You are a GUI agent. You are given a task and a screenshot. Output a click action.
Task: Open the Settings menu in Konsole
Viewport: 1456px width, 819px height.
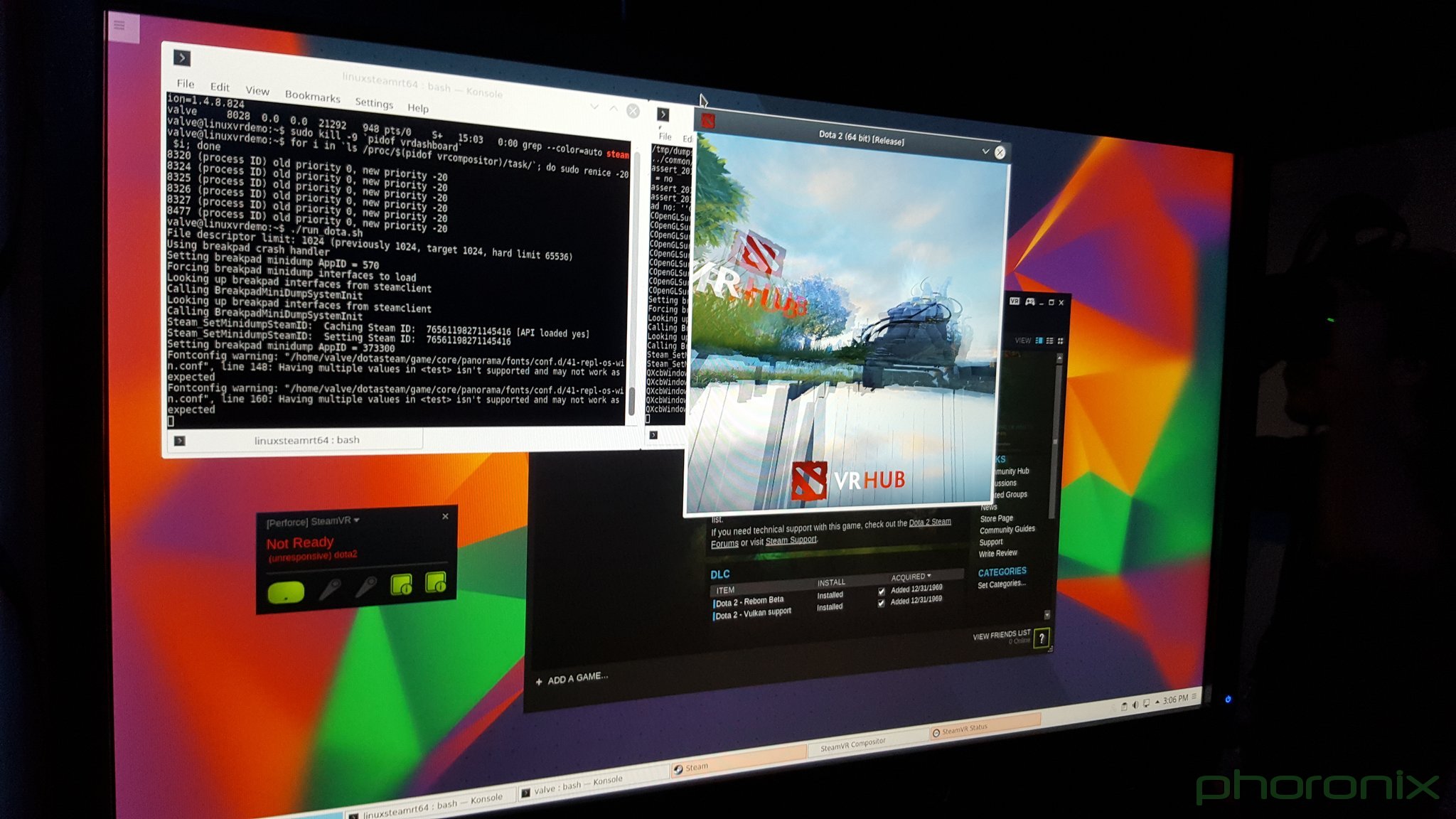pos(374,103)
